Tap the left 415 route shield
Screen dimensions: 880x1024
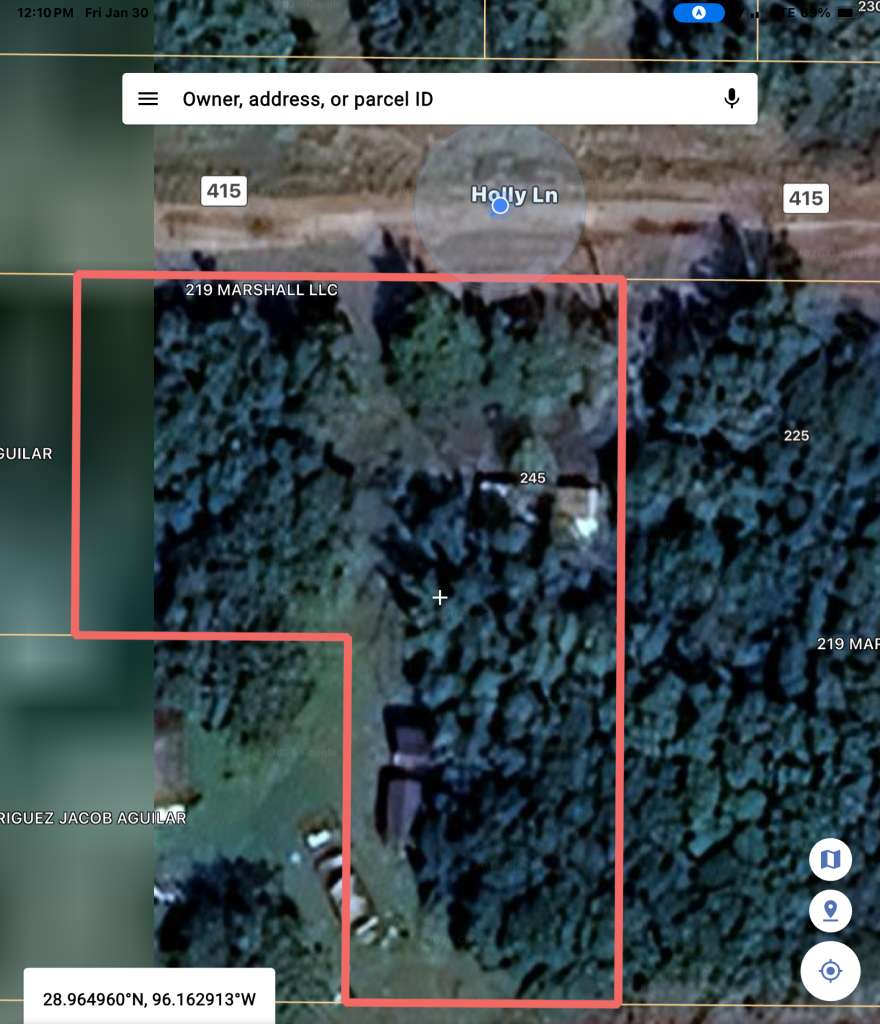tap(224, 190)
